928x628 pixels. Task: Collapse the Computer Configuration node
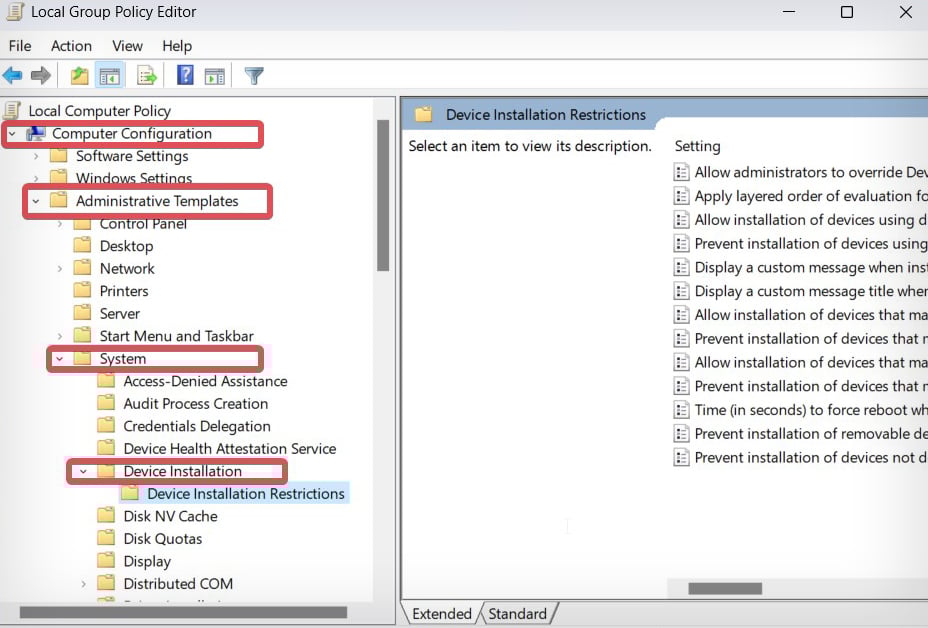click(12, 134)
